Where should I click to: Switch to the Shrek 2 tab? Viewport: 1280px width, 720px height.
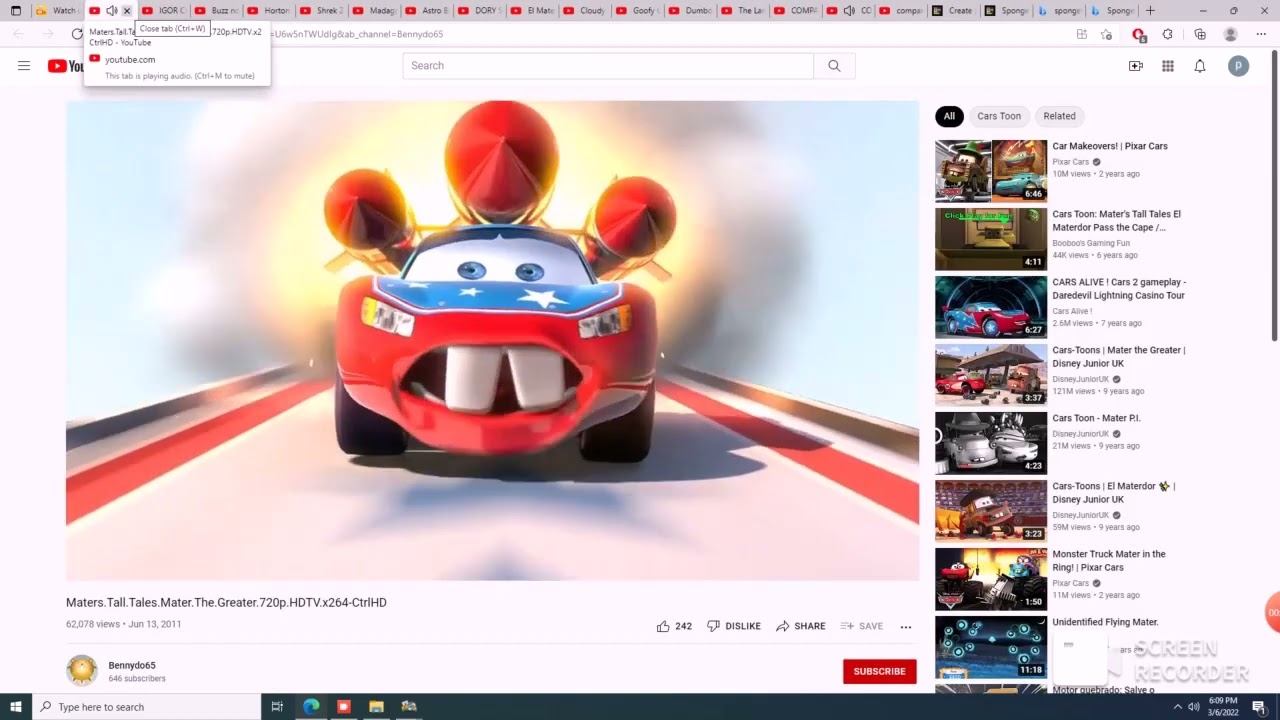tap(322, 11)
